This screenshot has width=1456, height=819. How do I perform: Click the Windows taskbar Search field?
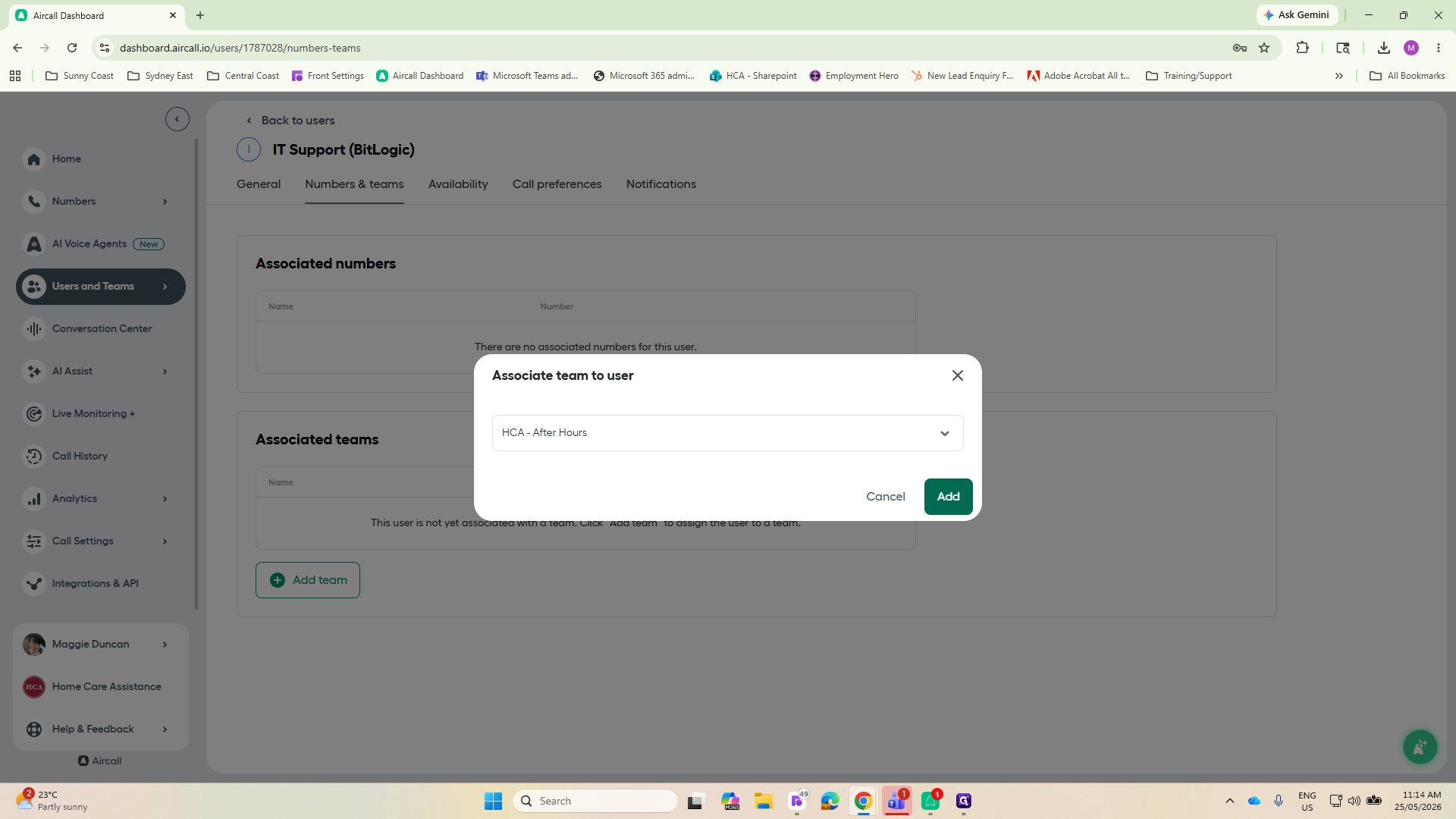[595, 801]
